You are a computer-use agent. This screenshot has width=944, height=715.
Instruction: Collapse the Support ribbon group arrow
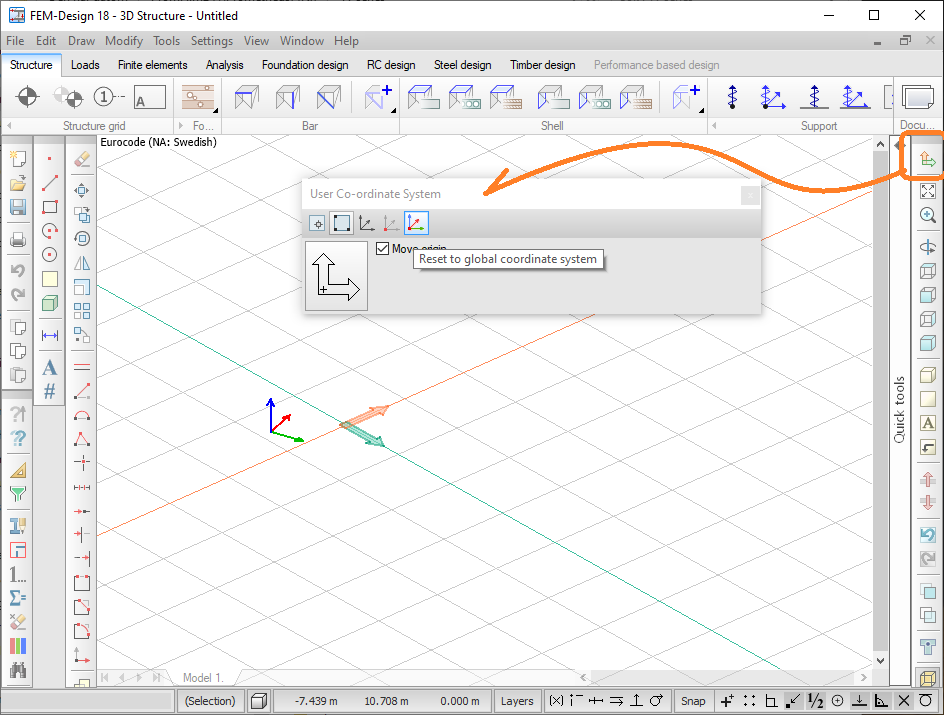pyautogui.click(x=714, y=126)
